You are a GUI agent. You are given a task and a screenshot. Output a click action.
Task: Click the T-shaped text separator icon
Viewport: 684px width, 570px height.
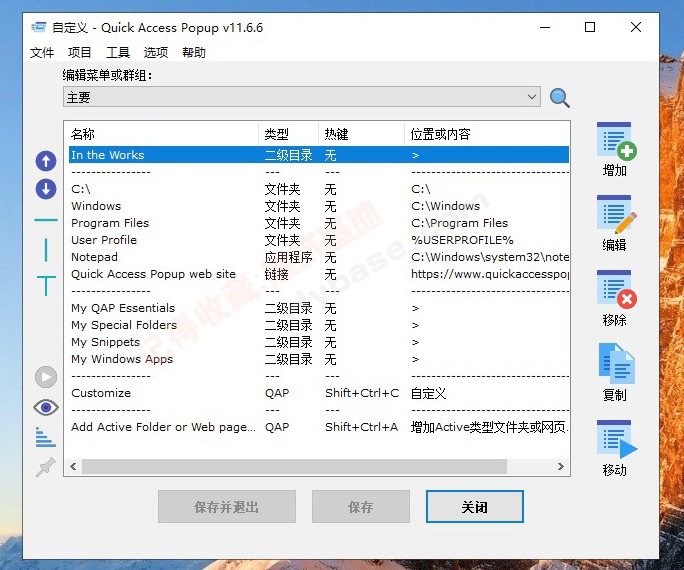[46, 286]
